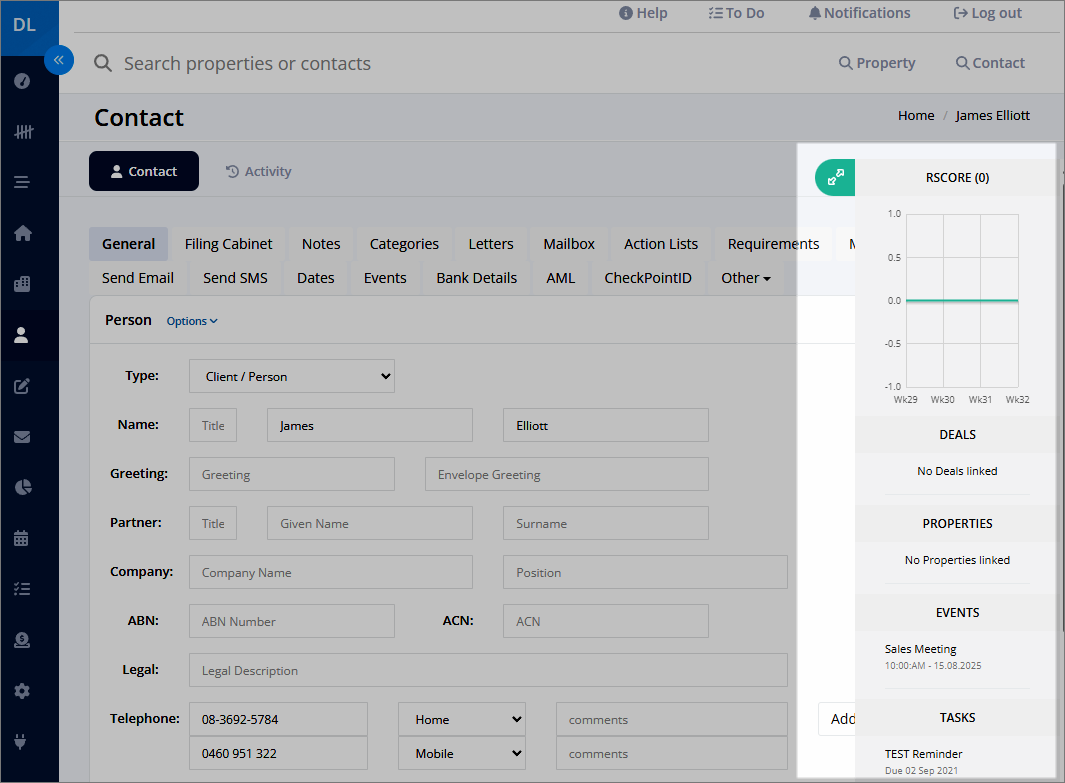
Task: Open the Notes tab
Action: [x=321, y=244]
